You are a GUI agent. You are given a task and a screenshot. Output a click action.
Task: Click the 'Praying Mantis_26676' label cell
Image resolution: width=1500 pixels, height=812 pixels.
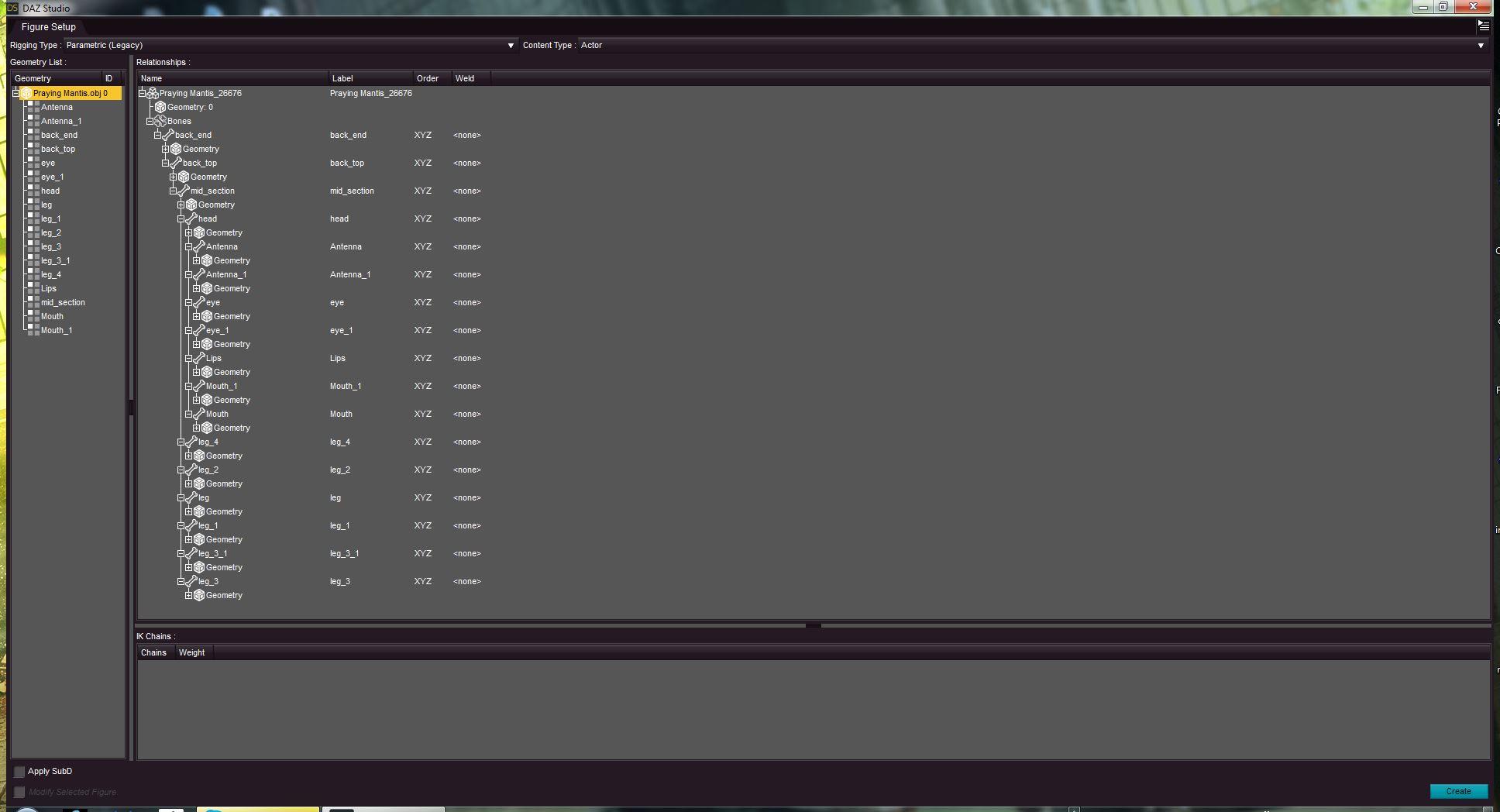tap(371, 93)
